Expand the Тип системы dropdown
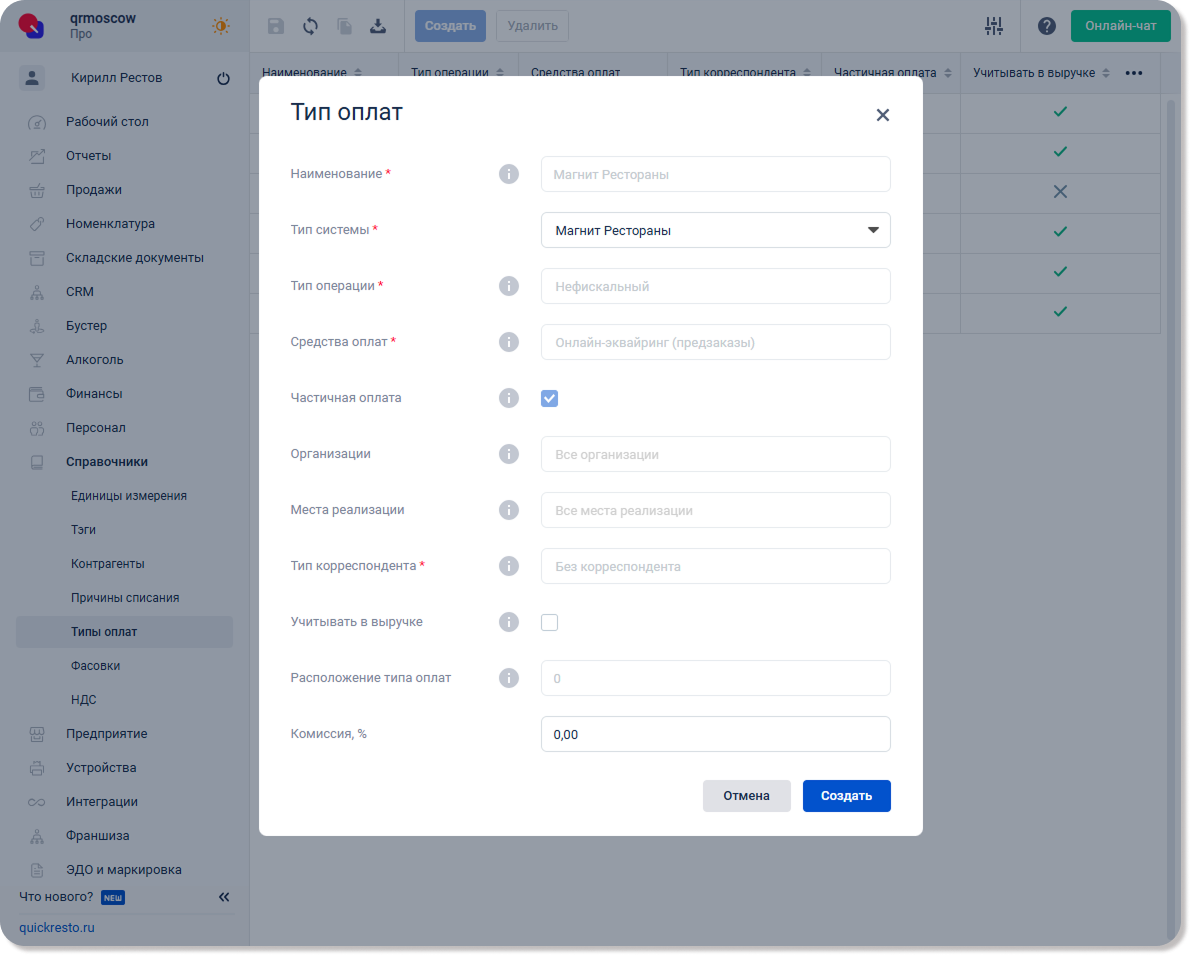This screenshot has height=955, width=1190. pos(715,230)
